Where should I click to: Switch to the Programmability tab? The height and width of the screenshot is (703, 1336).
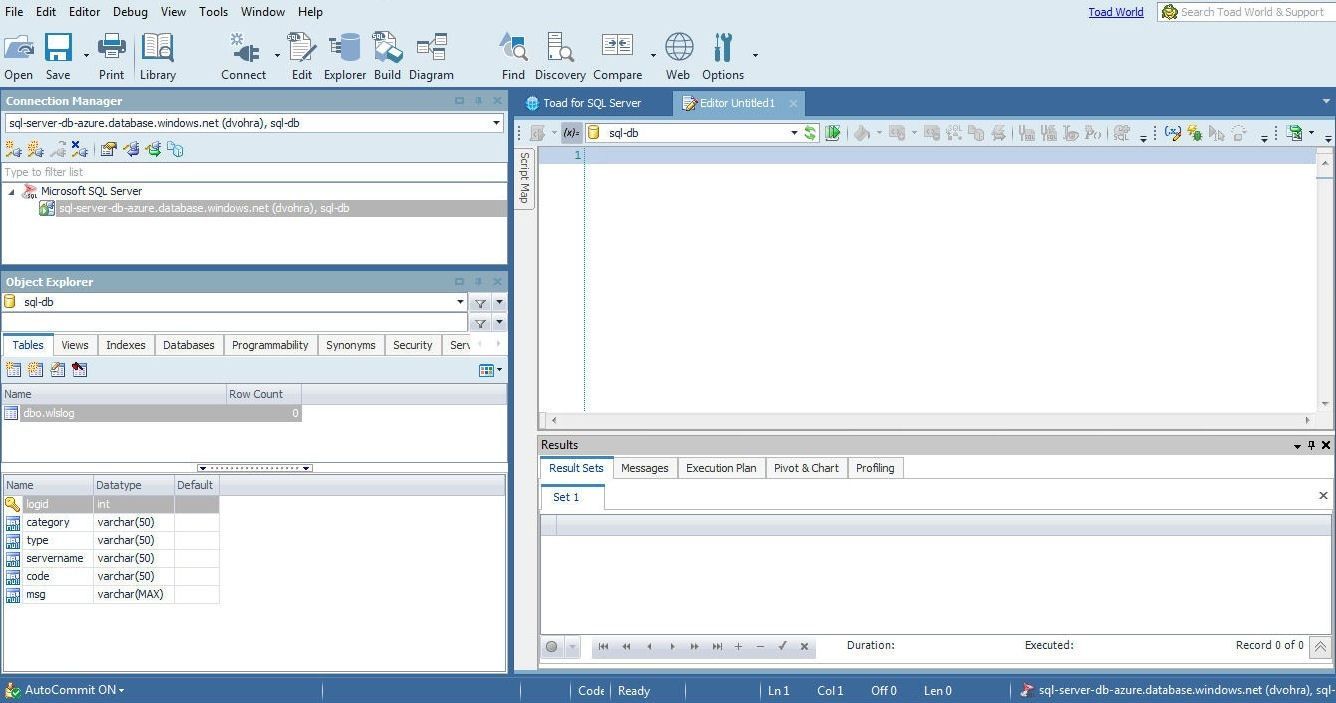pyautogui.click(x=270, y=345)
